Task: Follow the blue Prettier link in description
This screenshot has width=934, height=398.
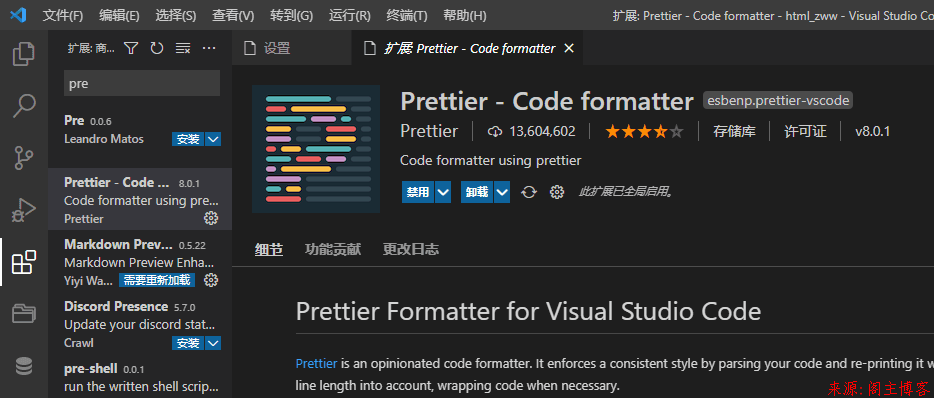Action: tap(316, 363)
